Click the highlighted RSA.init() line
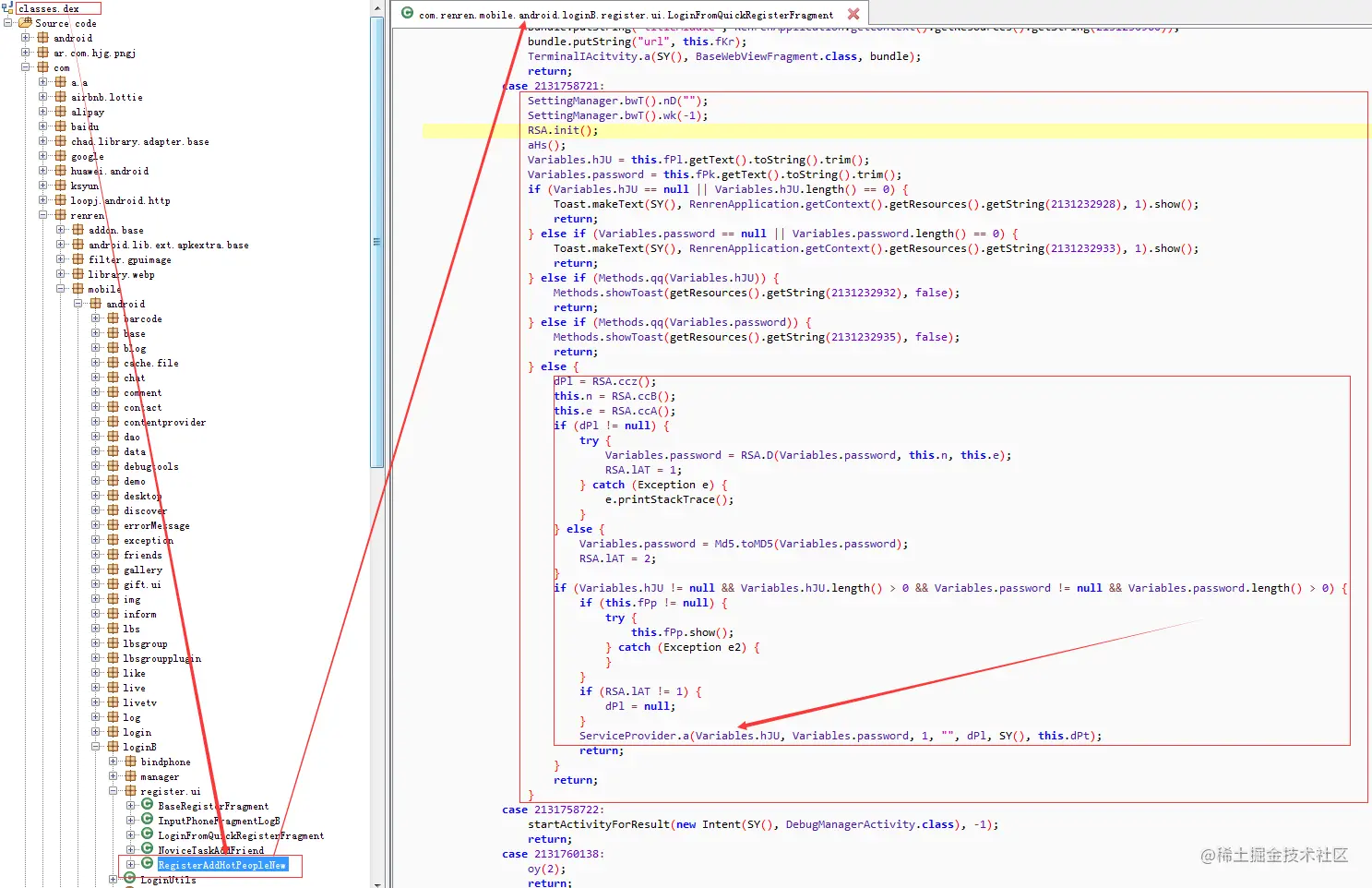This screenshot has width=1372, height=888. pyautogui.click(x=896, y=130)
